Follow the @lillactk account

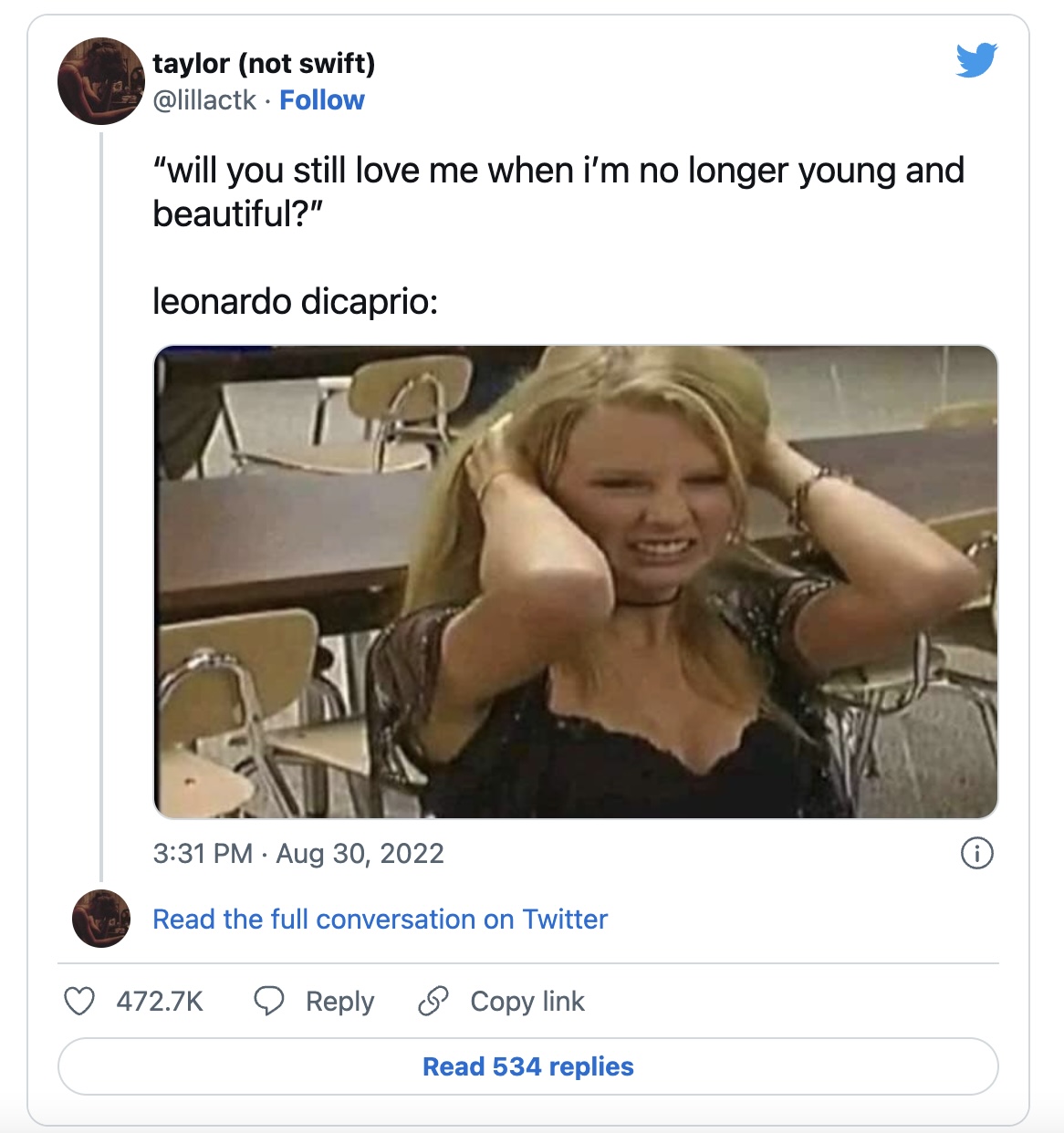[x=321, y=100]
